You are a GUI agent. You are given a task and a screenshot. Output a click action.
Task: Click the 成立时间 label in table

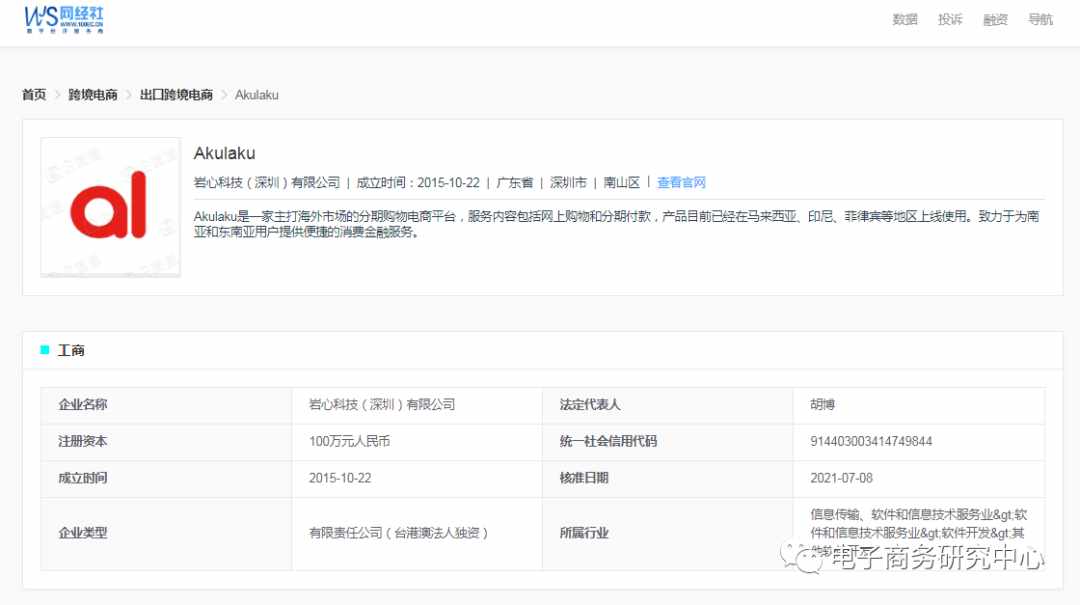click(83, 478)
